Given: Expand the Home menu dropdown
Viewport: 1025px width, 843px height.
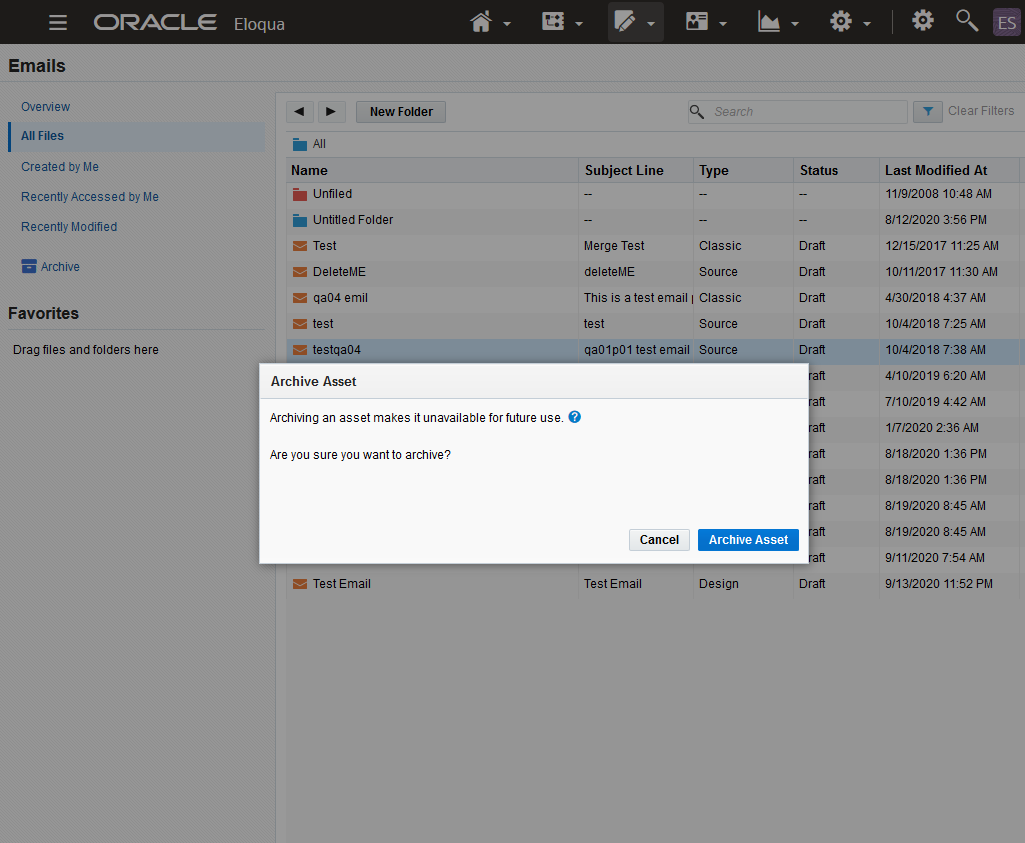Looking at the screenshot, I should (490, 22).
